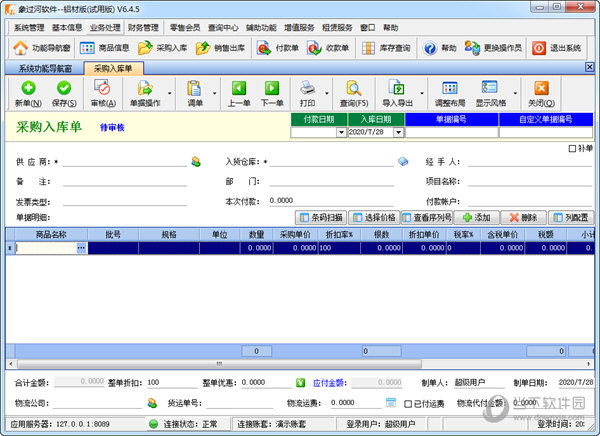Expand the 显示风格 dropdown arrow
The image size is (600, 436).
(x=515, y=93)
